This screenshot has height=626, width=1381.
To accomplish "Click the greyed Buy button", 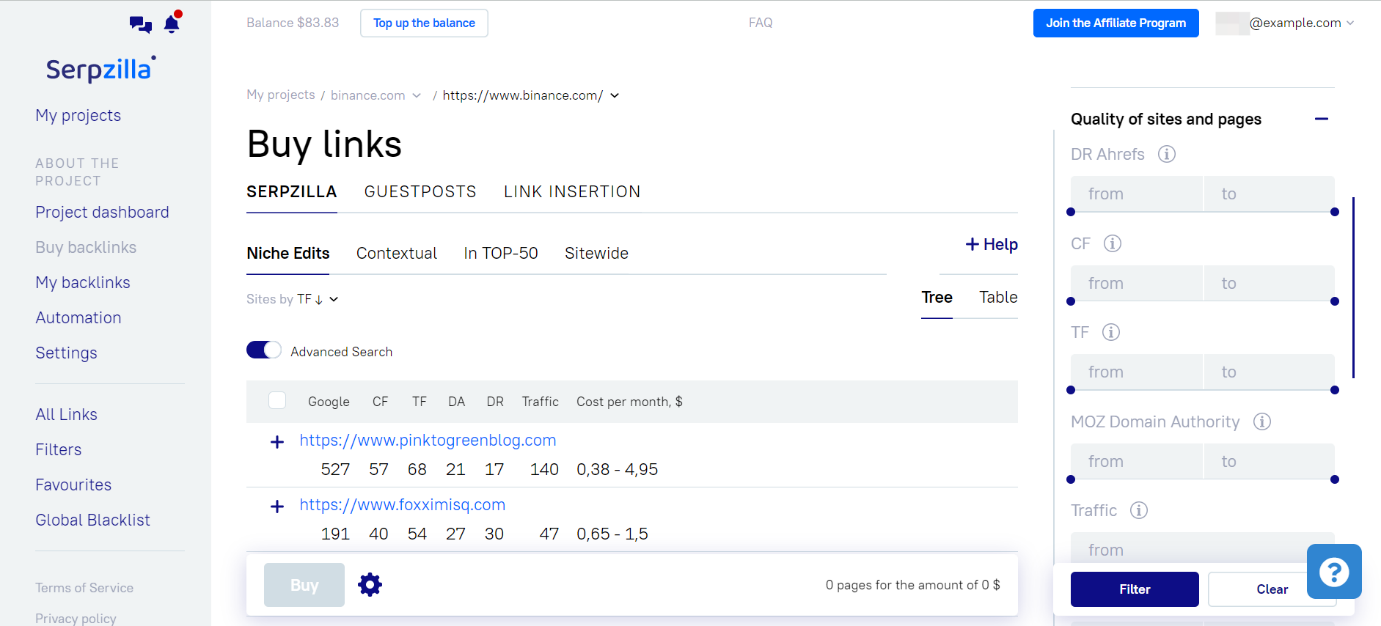I will 304,585.
